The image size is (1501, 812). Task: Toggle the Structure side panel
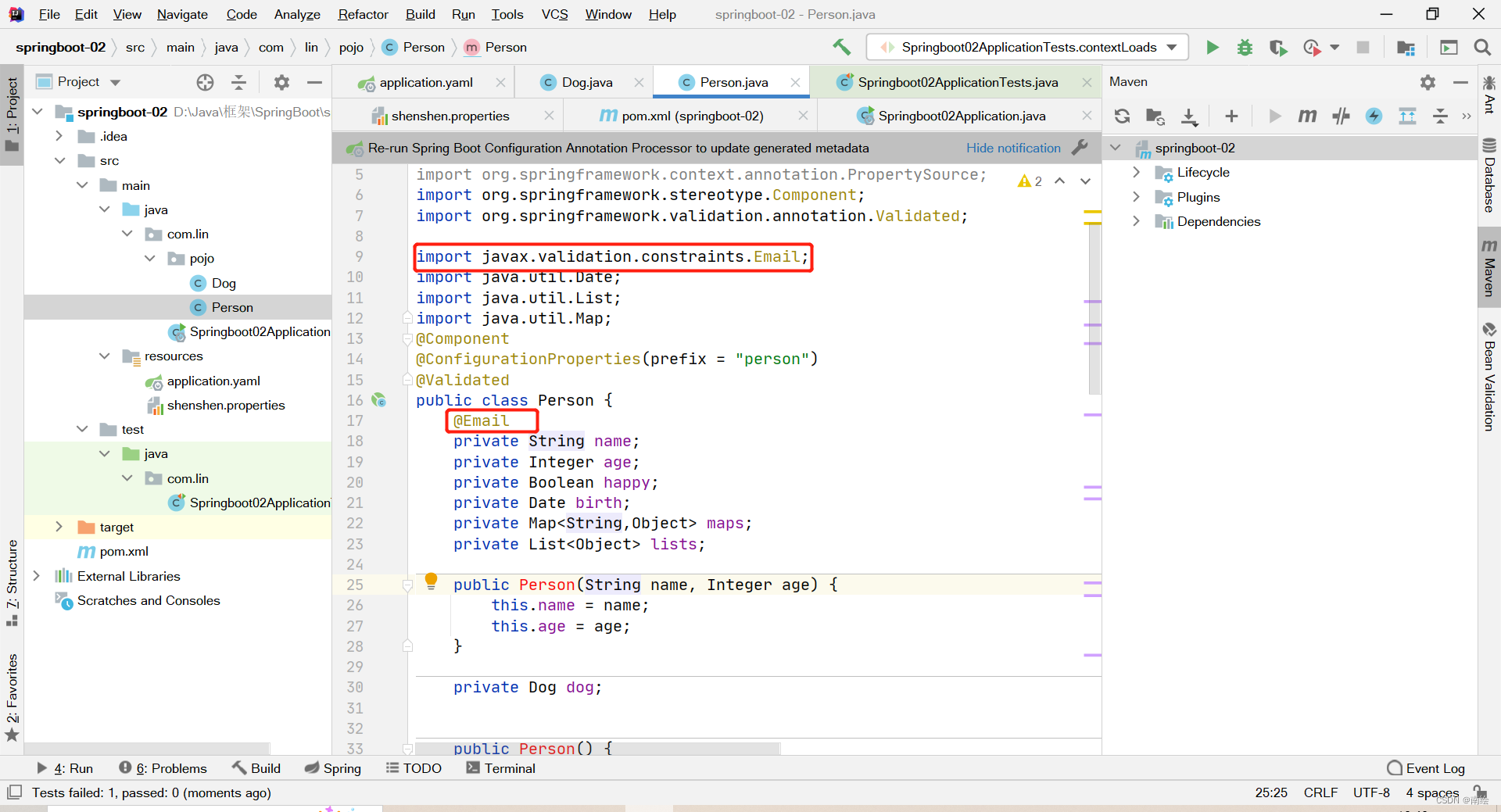coord(12,582)
